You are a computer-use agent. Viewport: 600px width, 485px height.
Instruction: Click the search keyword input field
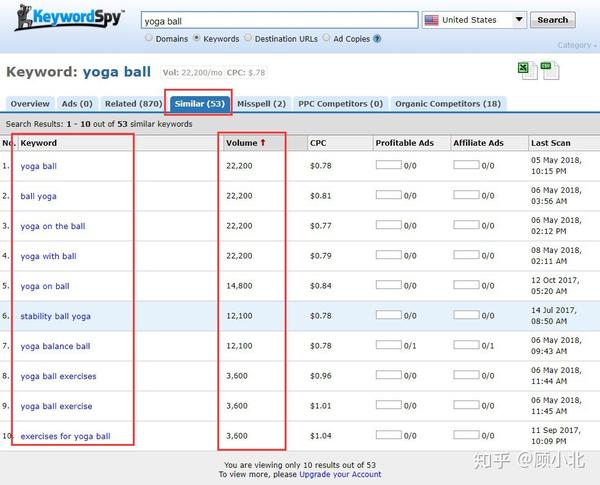[x=279, y=20]
